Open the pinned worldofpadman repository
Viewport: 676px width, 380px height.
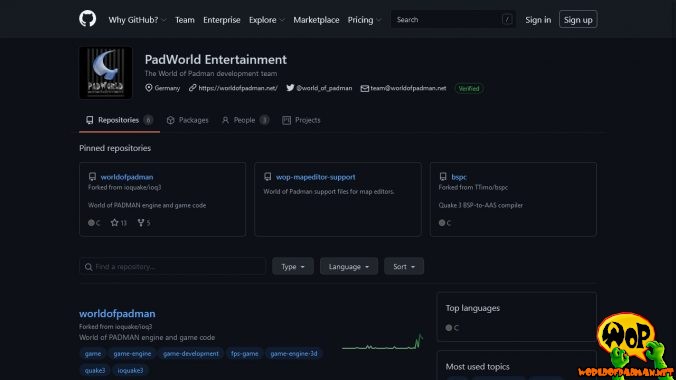pyautogui.click(x=127, y=177)
